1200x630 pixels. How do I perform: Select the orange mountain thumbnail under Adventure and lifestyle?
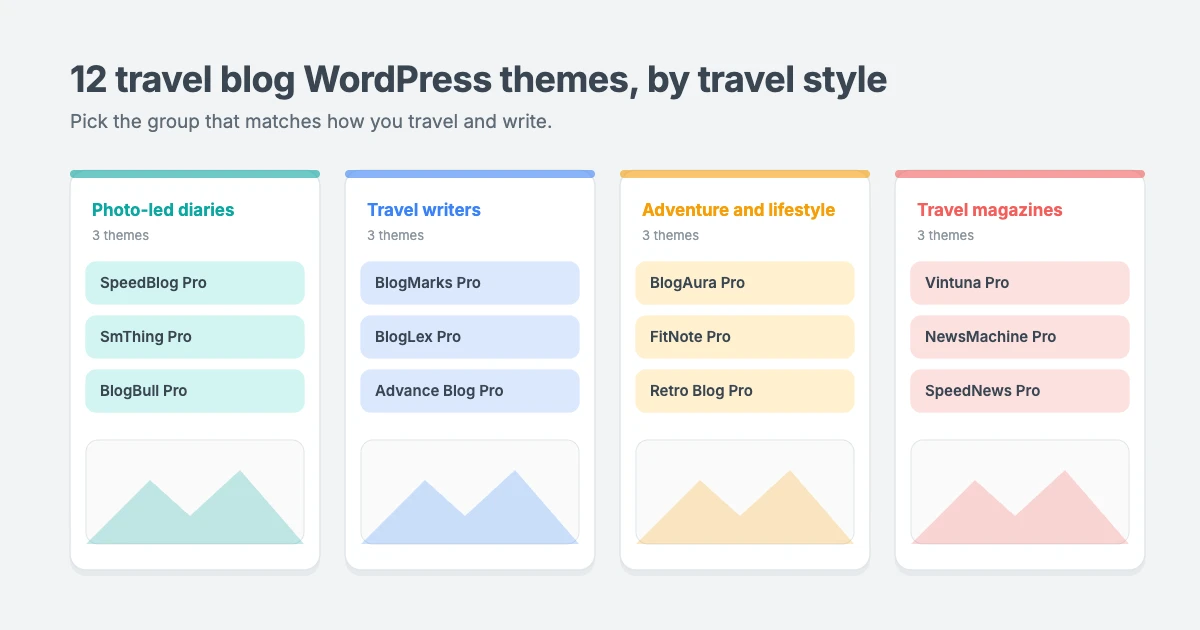click(745, 492)
